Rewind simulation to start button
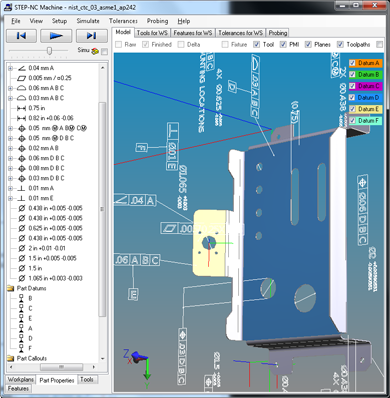 [21, 36]
